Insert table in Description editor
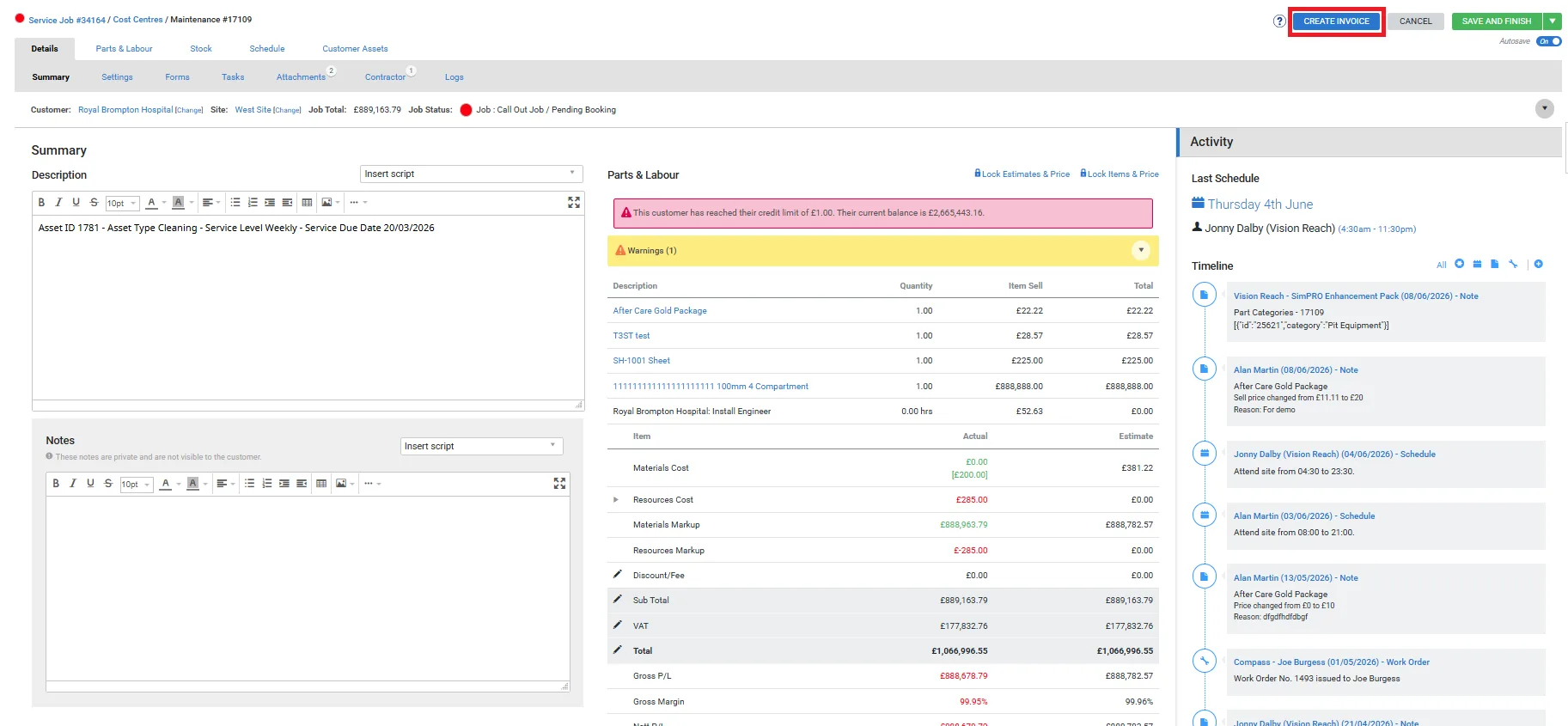The image size is (1568, 726). pyautogui.click(x=307, y=203)
